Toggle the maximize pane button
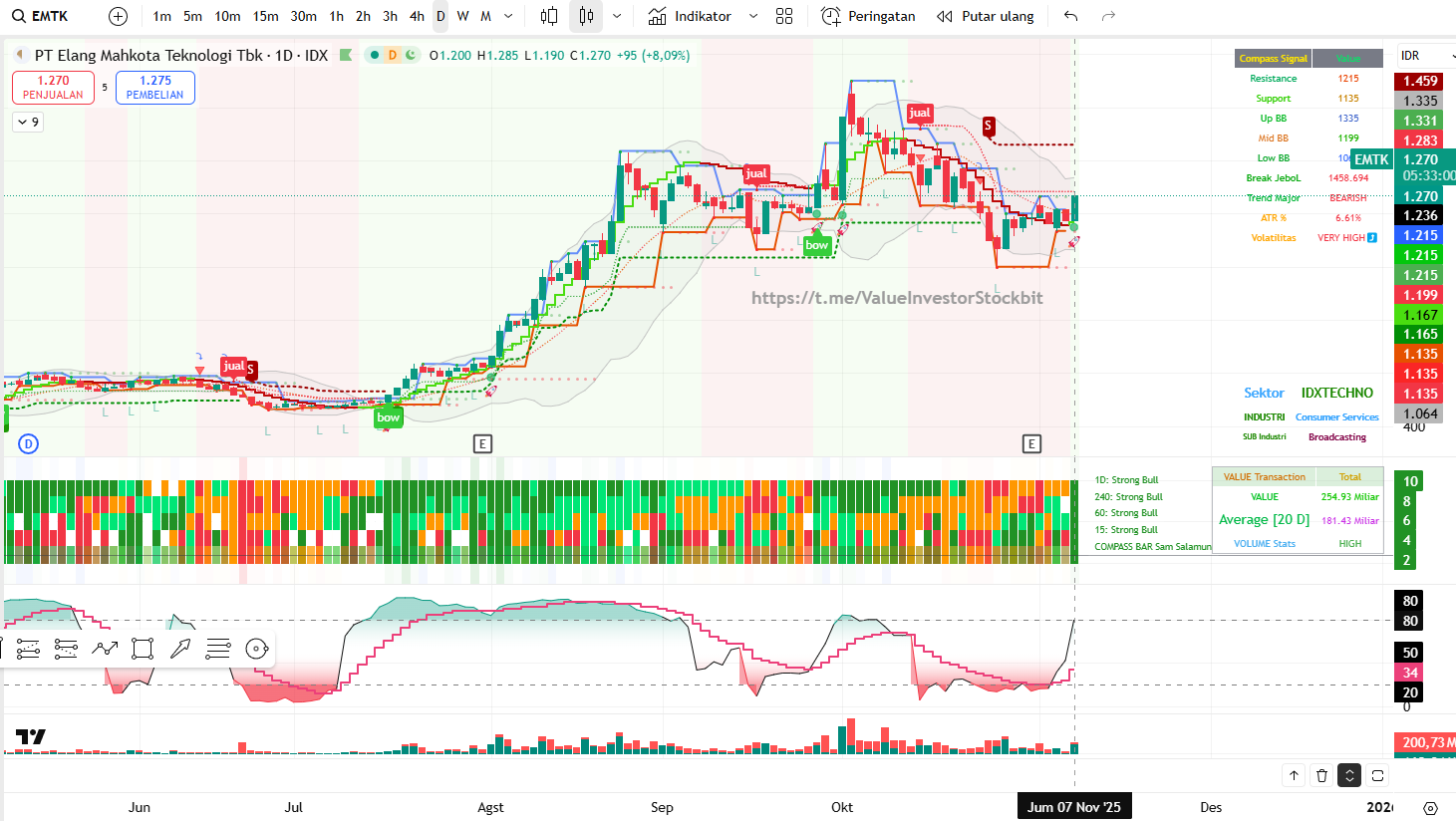 pyautogui.click(x=1377, y=775)
